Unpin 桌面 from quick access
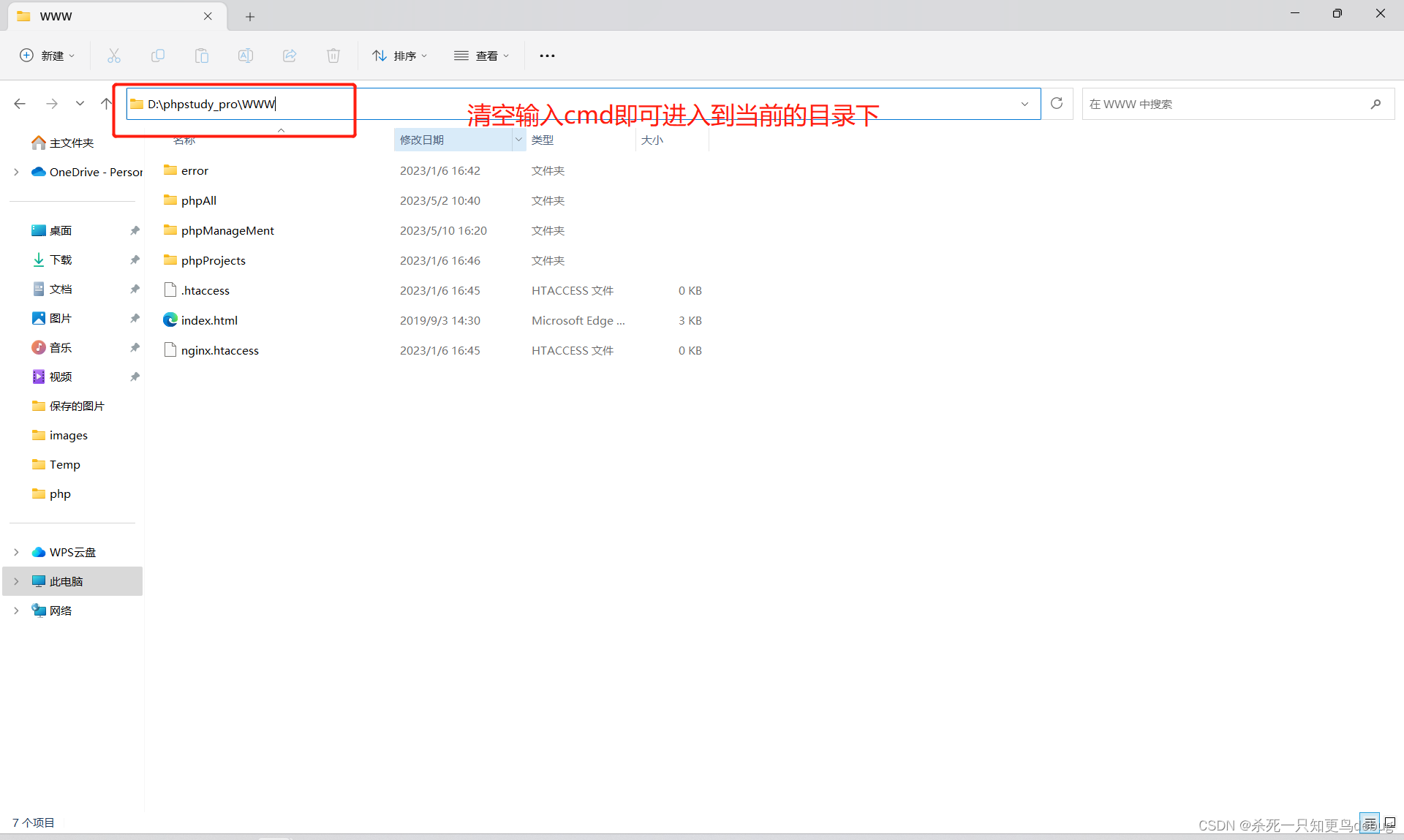1404x840 pixels. 135,230
